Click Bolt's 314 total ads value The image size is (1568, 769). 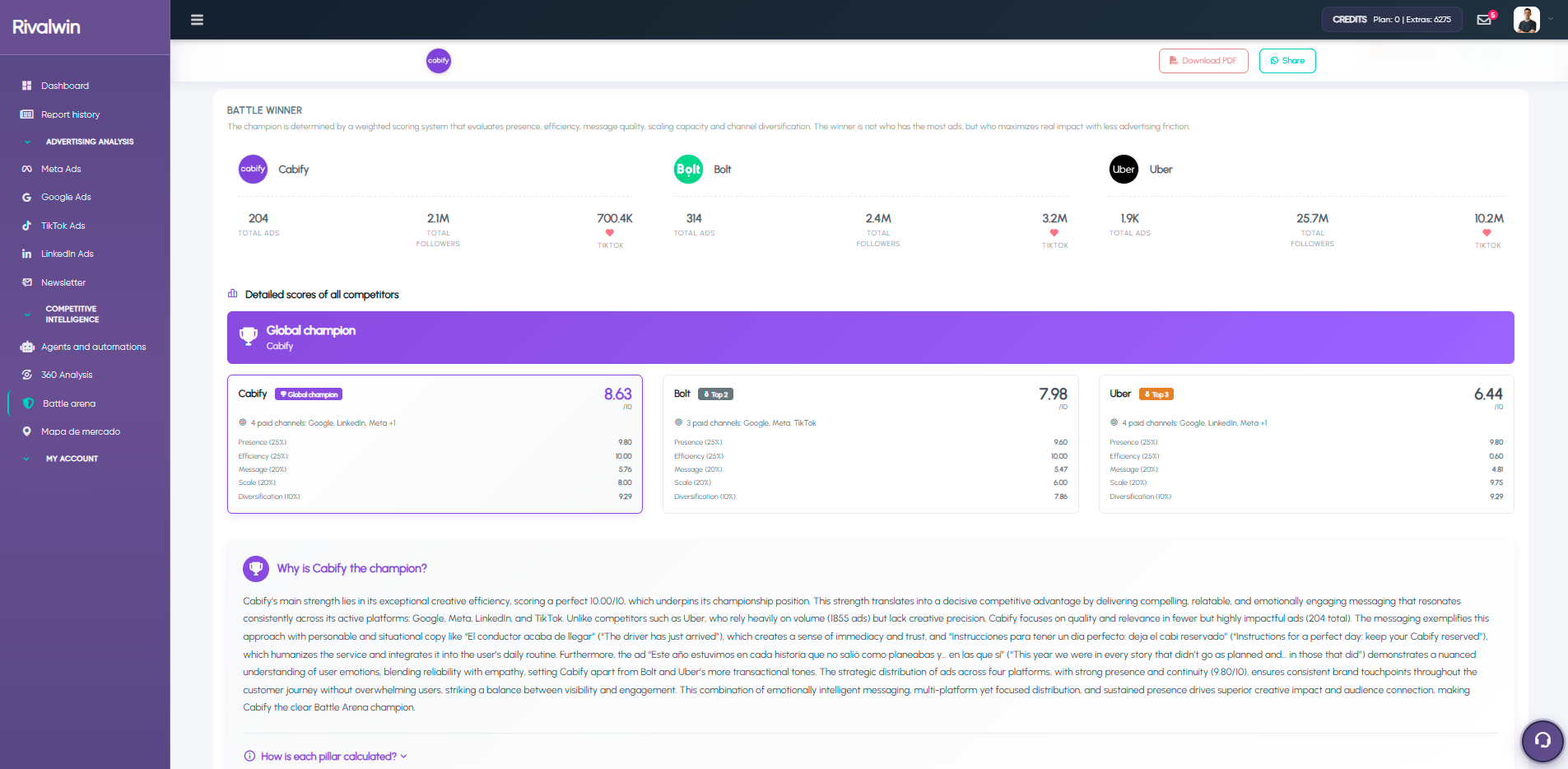694,218
